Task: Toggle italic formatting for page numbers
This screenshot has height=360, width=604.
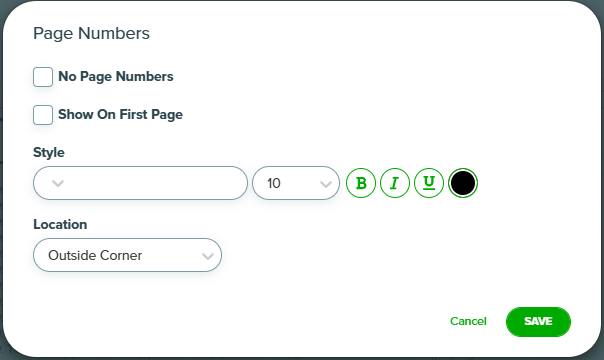Action: pyautogui.click(x=395, y=183)
